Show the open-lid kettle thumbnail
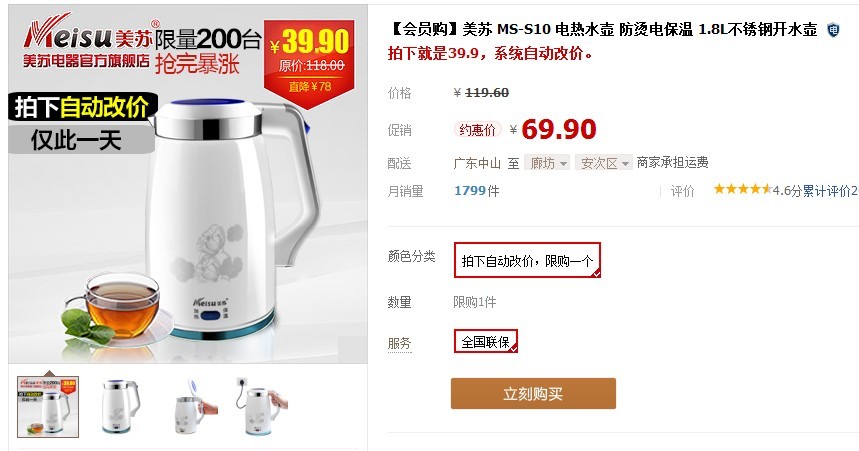Screen dimensions: 859x451 194,406
